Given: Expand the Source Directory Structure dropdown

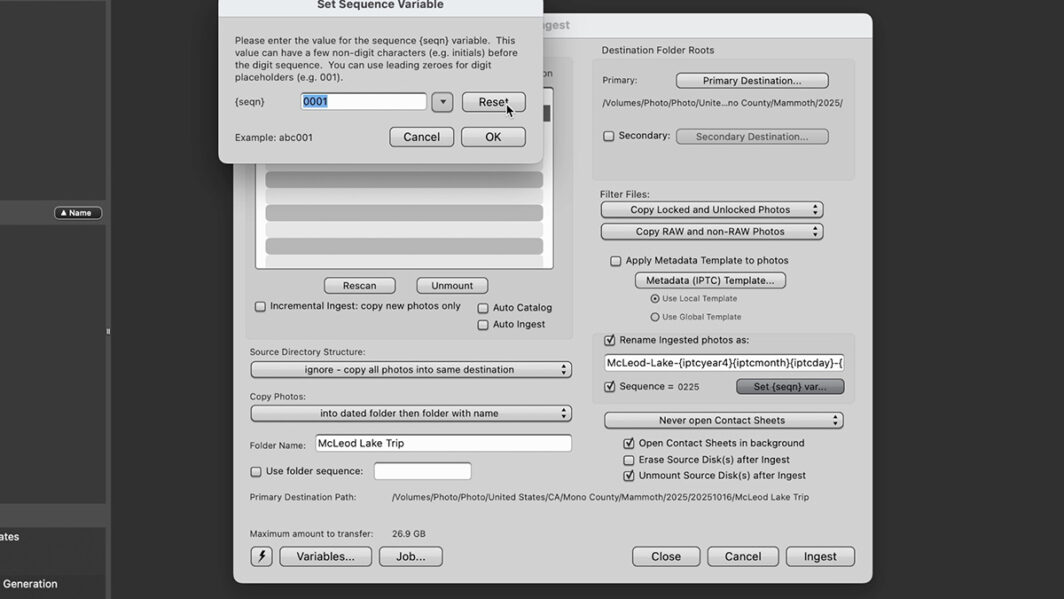Looking at the screenshot, I should (410, 370).
